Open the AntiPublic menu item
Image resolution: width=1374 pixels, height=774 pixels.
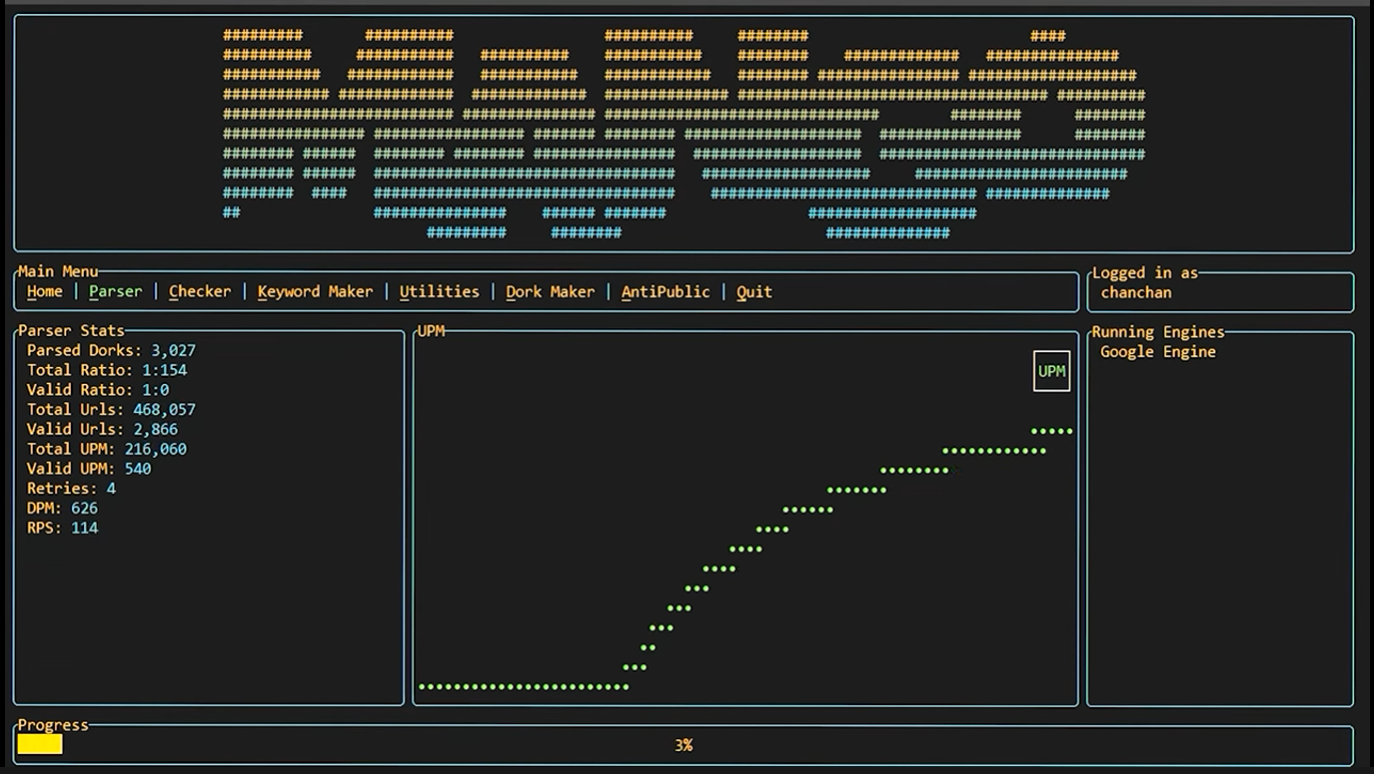(x=665, y=292)
